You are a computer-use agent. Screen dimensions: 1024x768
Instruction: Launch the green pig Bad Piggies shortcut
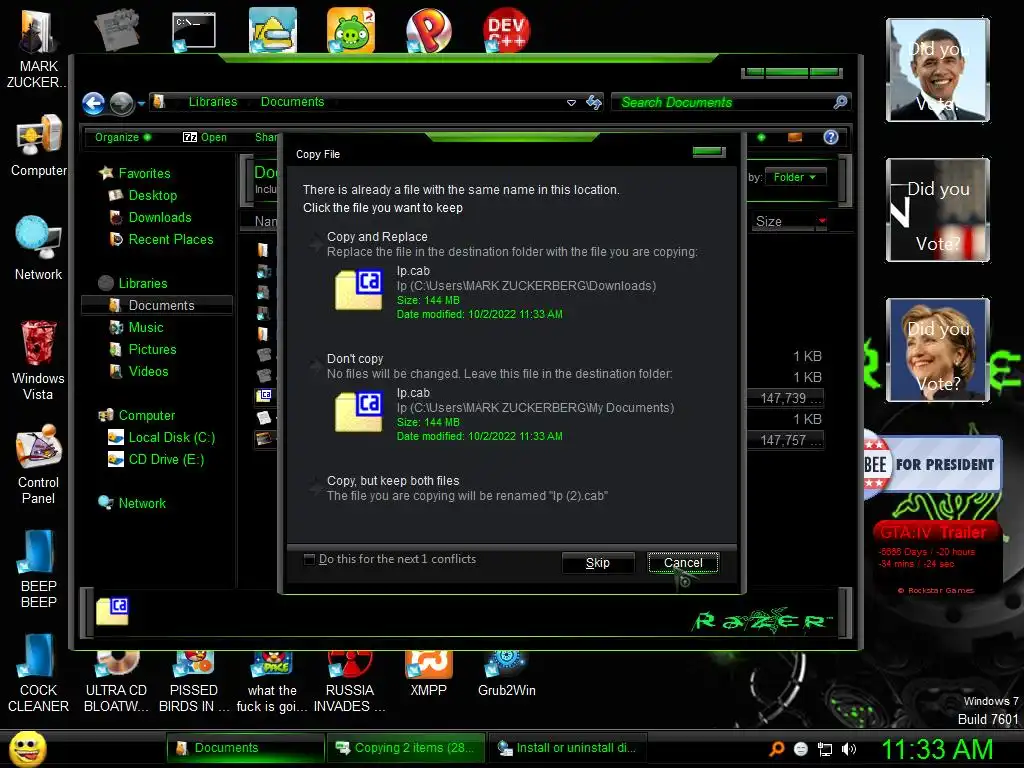point(351,30)
